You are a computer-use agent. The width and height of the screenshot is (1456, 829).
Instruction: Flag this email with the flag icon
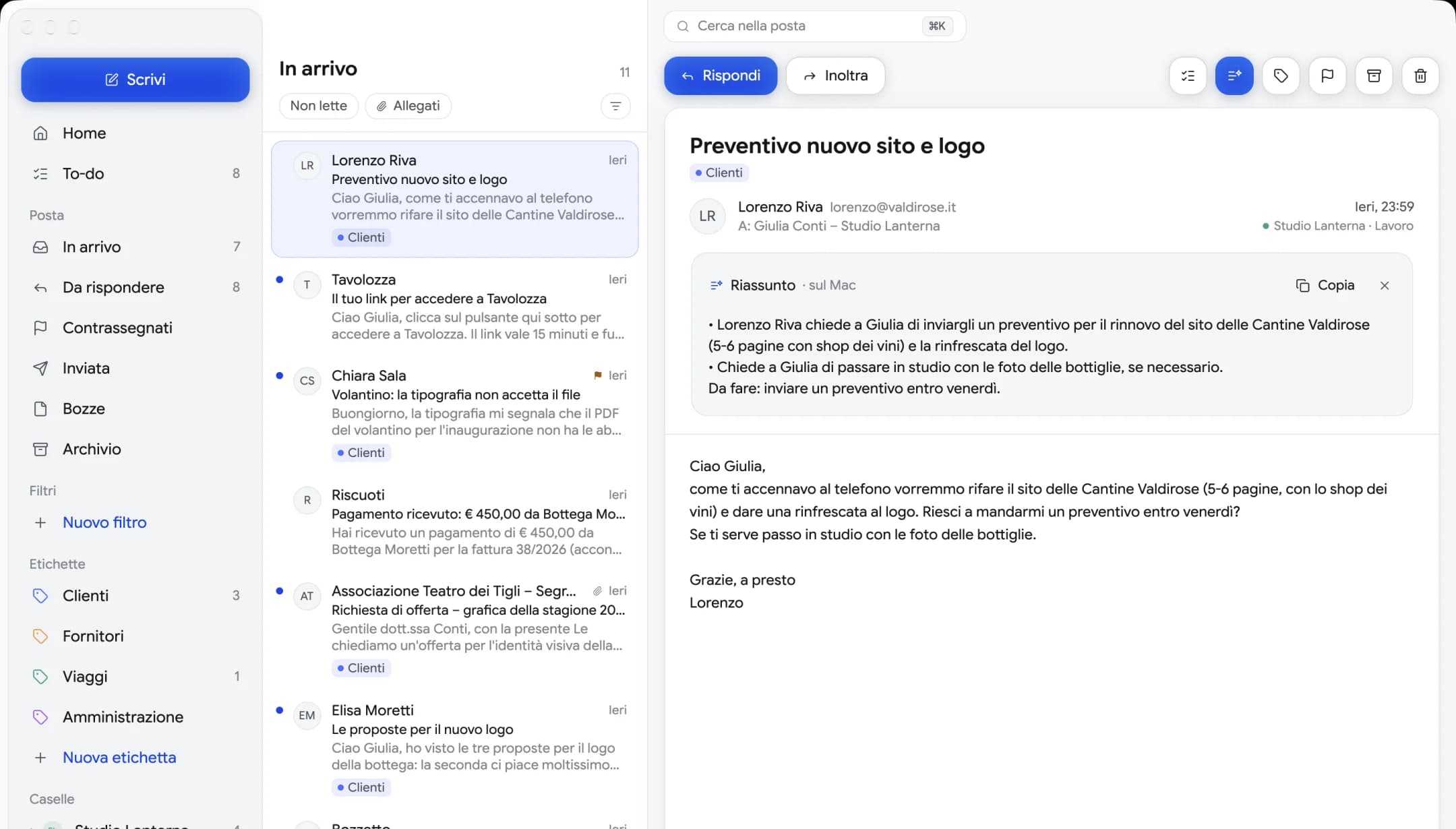(1327, 76)
